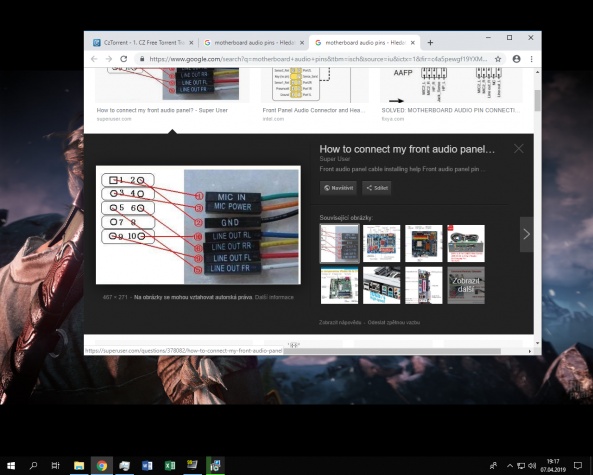
Task: Click the taskbar icon left of Word
Action: 124,466
